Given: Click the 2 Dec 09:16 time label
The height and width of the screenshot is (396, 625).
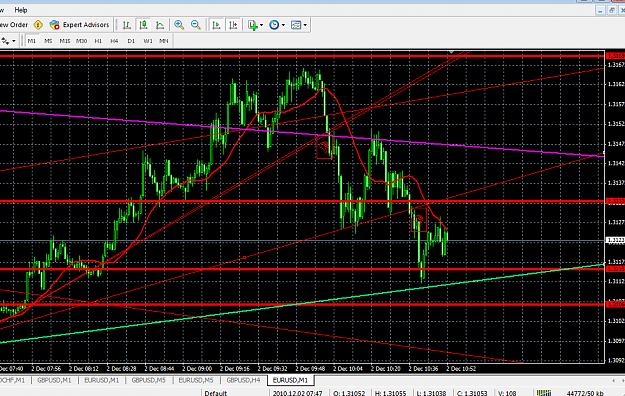Looking at the screenshot, I should [235, 369].
